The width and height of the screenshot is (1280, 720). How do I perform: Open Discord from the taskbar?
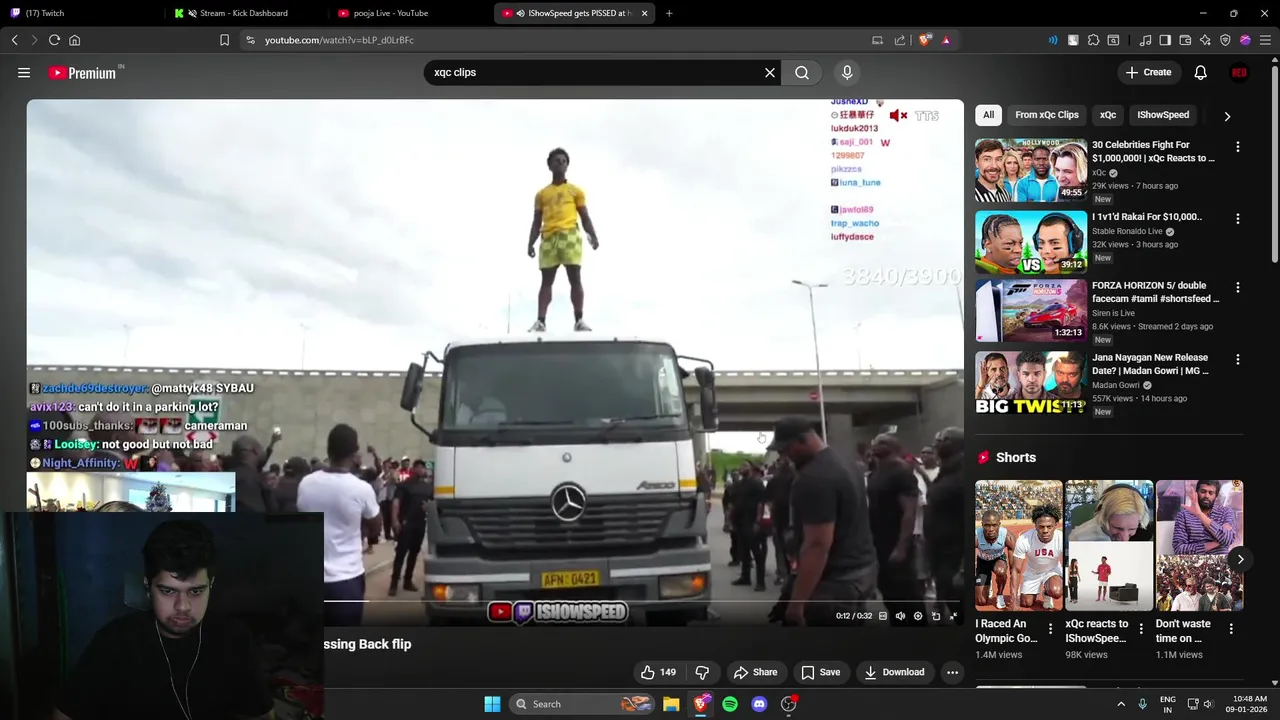click(x=759, y=704)
